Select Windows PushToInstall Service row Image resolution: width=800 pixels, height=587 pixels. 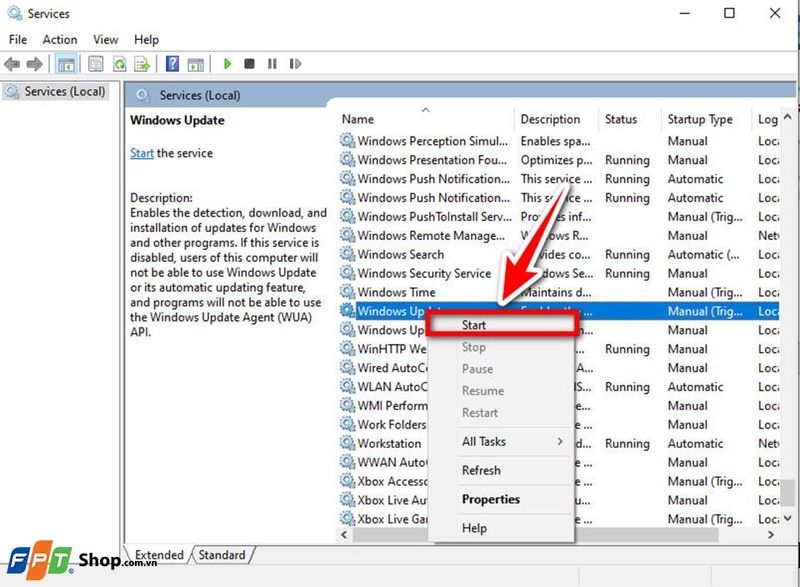tap(559, 216)
